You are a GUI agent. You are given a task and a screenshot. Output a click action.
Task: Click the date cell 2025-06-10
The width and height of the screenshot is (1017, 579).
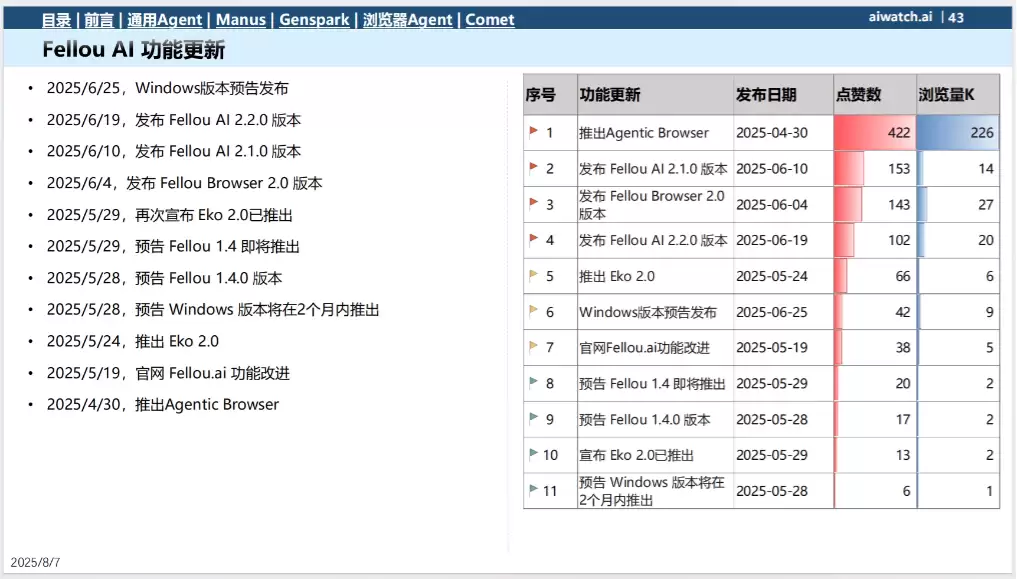click(784, 169)
